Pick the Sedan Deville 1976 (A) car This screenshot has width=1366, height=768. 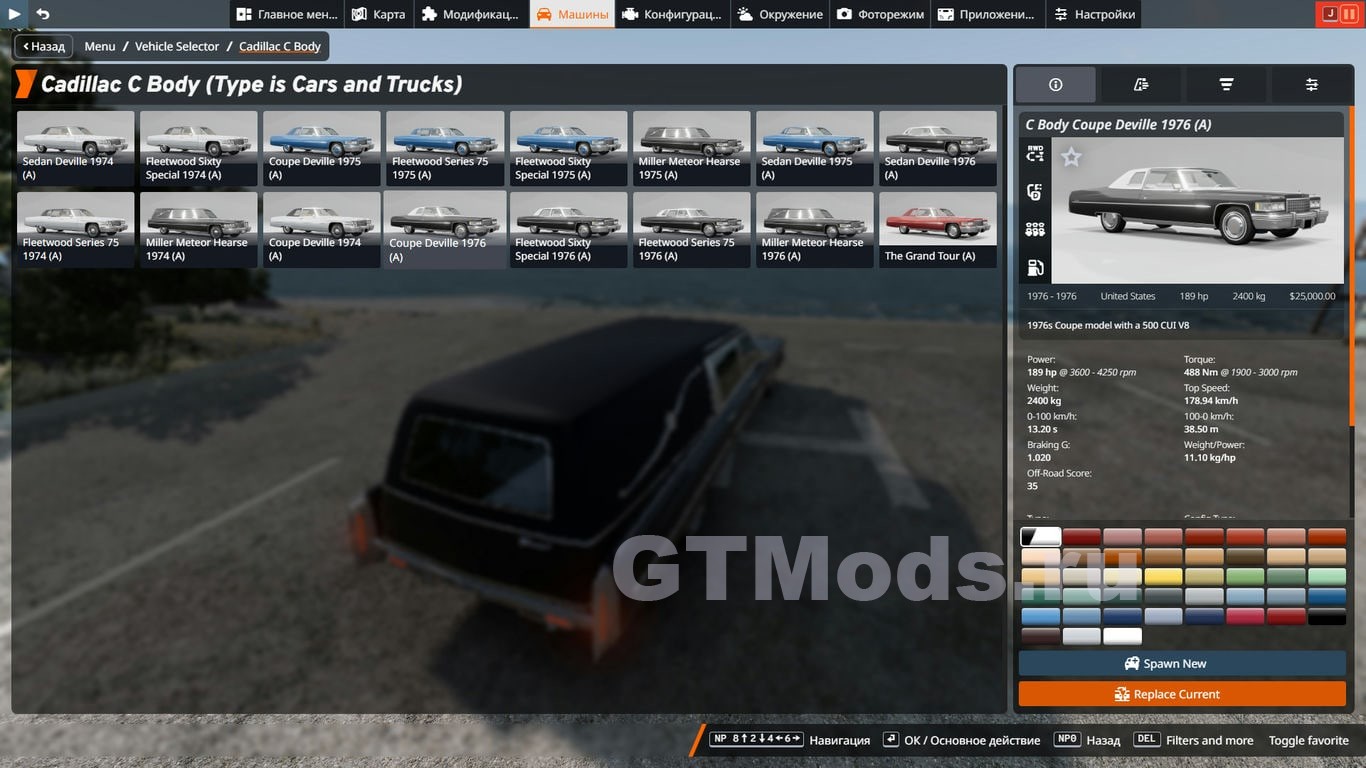pos(938,148)
